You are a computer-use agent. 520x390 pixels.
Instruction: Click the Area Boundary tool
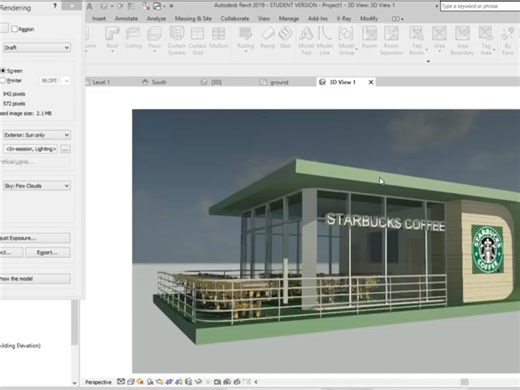[462, 40]
